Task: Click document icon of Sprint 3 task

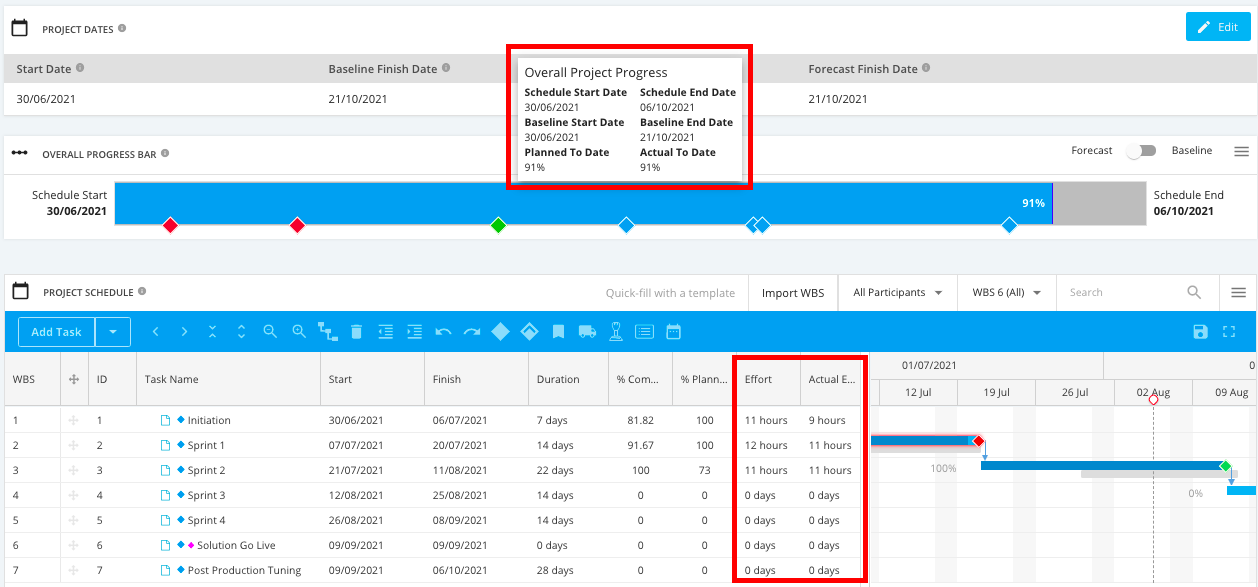Action: [x=166, y=495]
